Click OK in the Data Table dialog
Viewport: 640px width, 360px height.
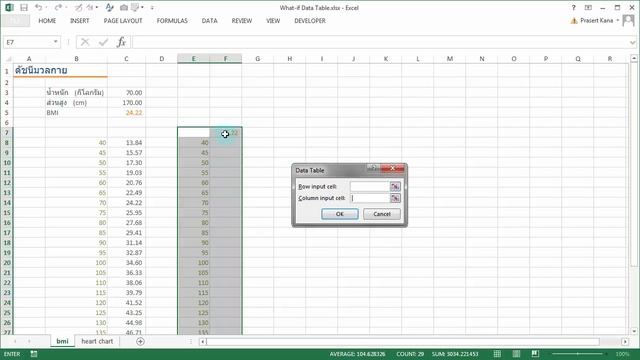[340, 214]
